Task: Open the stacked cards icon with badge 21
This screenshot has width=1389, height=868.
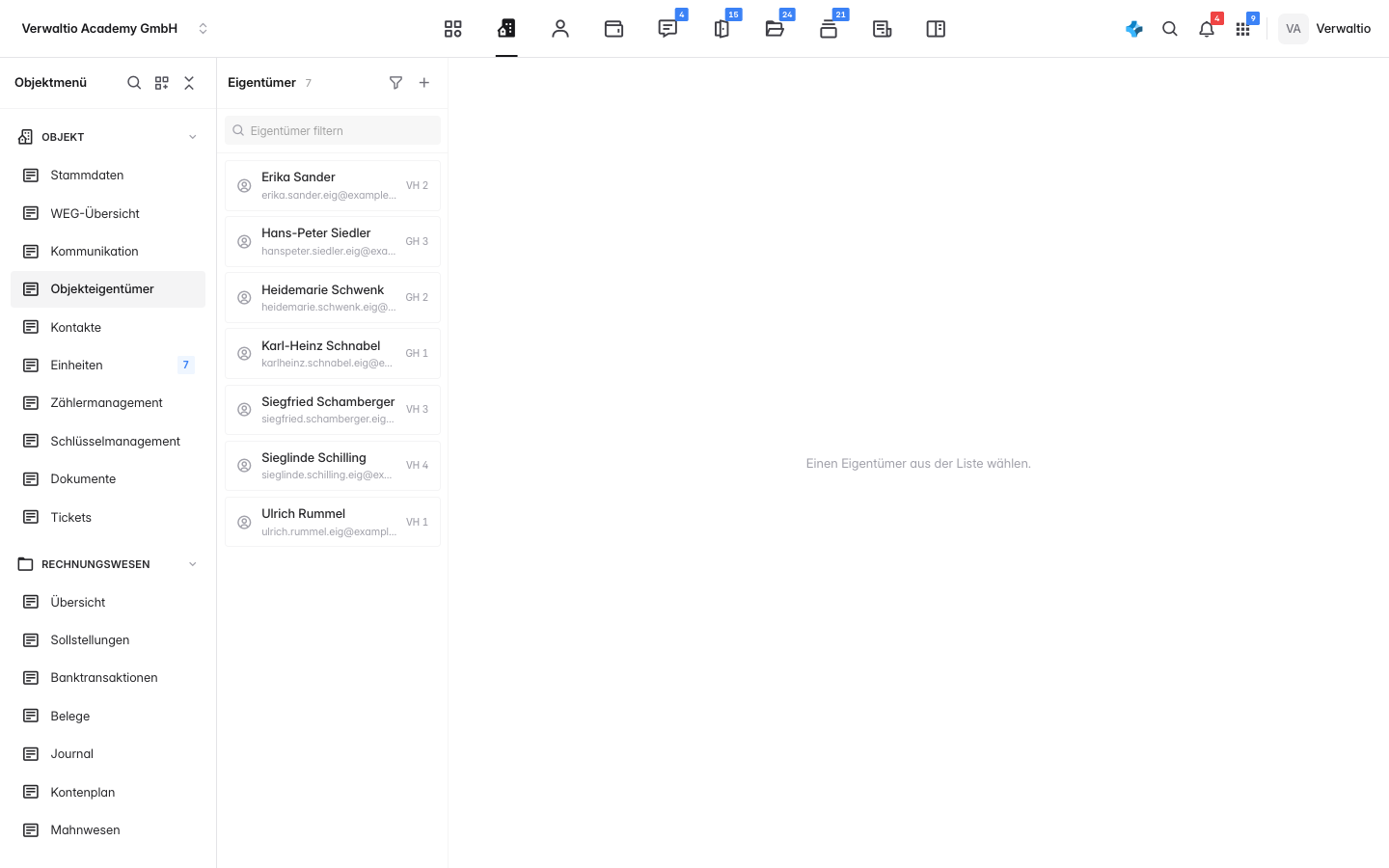Action: (x=829, y=29)
